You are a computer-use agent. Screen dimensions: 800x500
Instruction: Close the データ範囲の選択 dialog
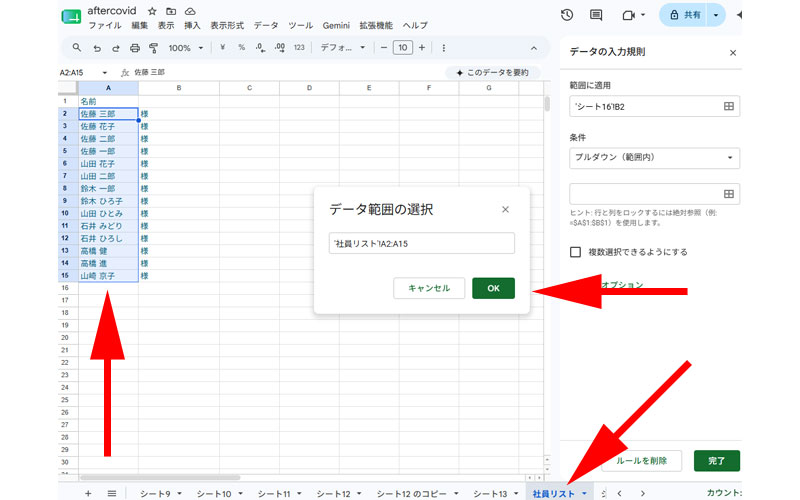pos(505,209)
